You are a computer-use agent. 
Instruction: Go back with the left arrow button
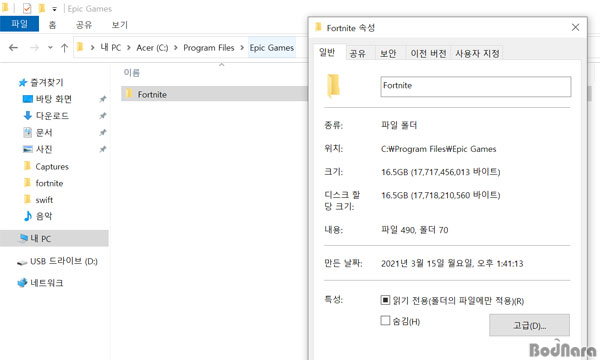(x=13, y=48)
